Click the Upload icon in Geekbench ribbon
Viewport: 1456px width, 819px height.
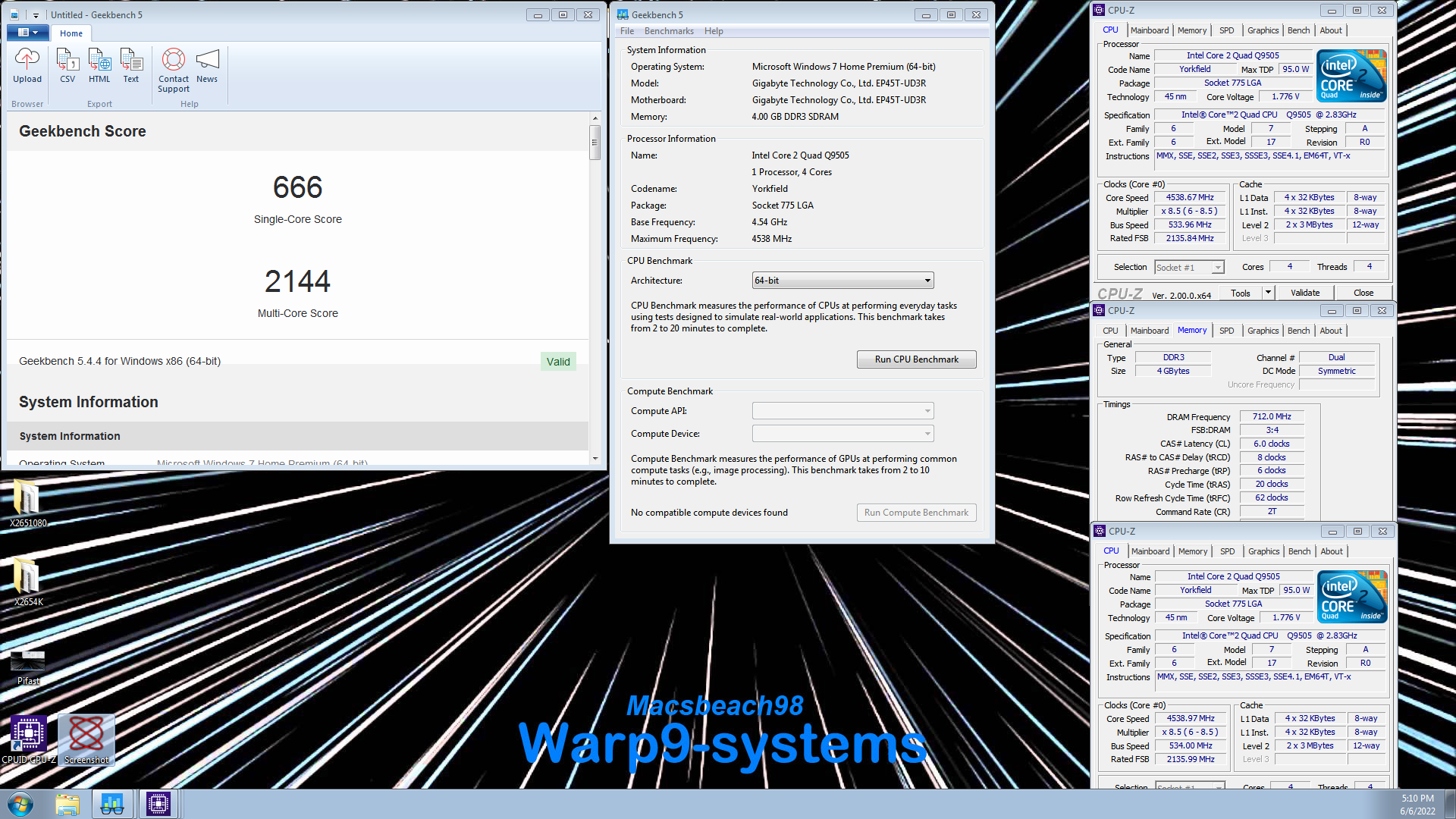[27, 65]
